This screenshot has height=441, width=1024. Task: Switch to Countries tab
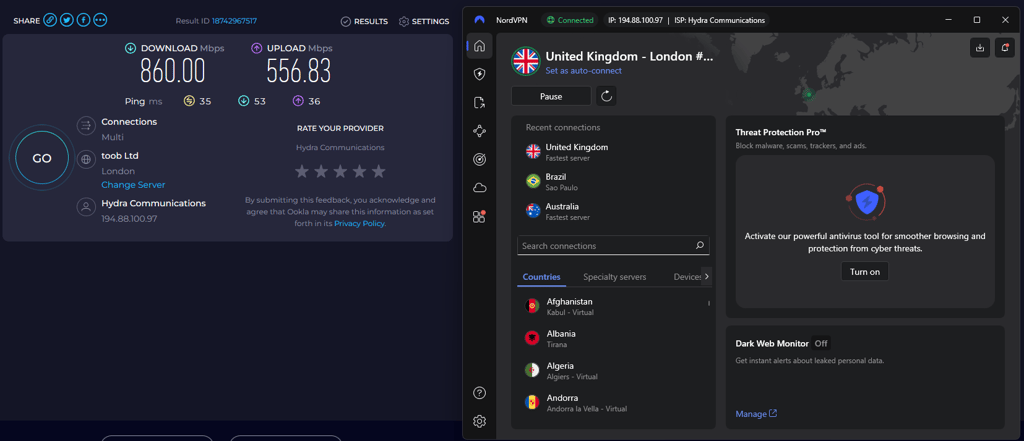(x=541, y=277)
